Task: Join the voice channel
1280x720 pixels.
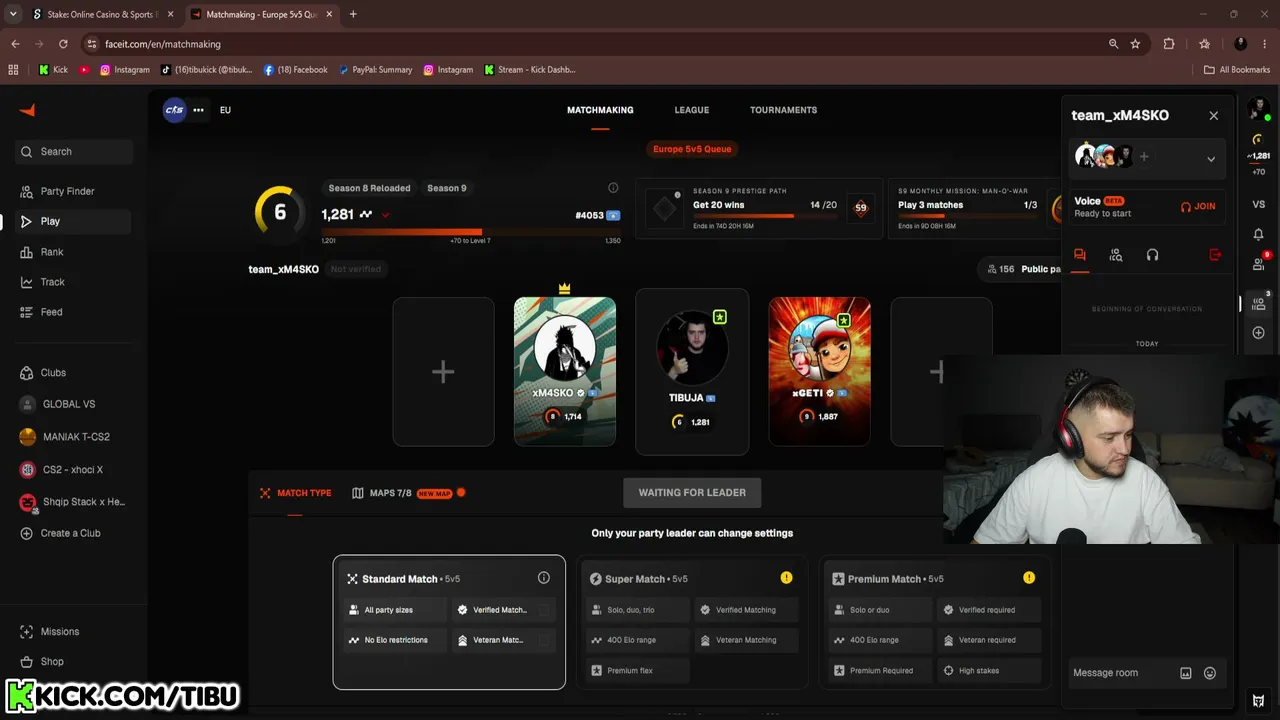Action: (x=1198, y=206)
